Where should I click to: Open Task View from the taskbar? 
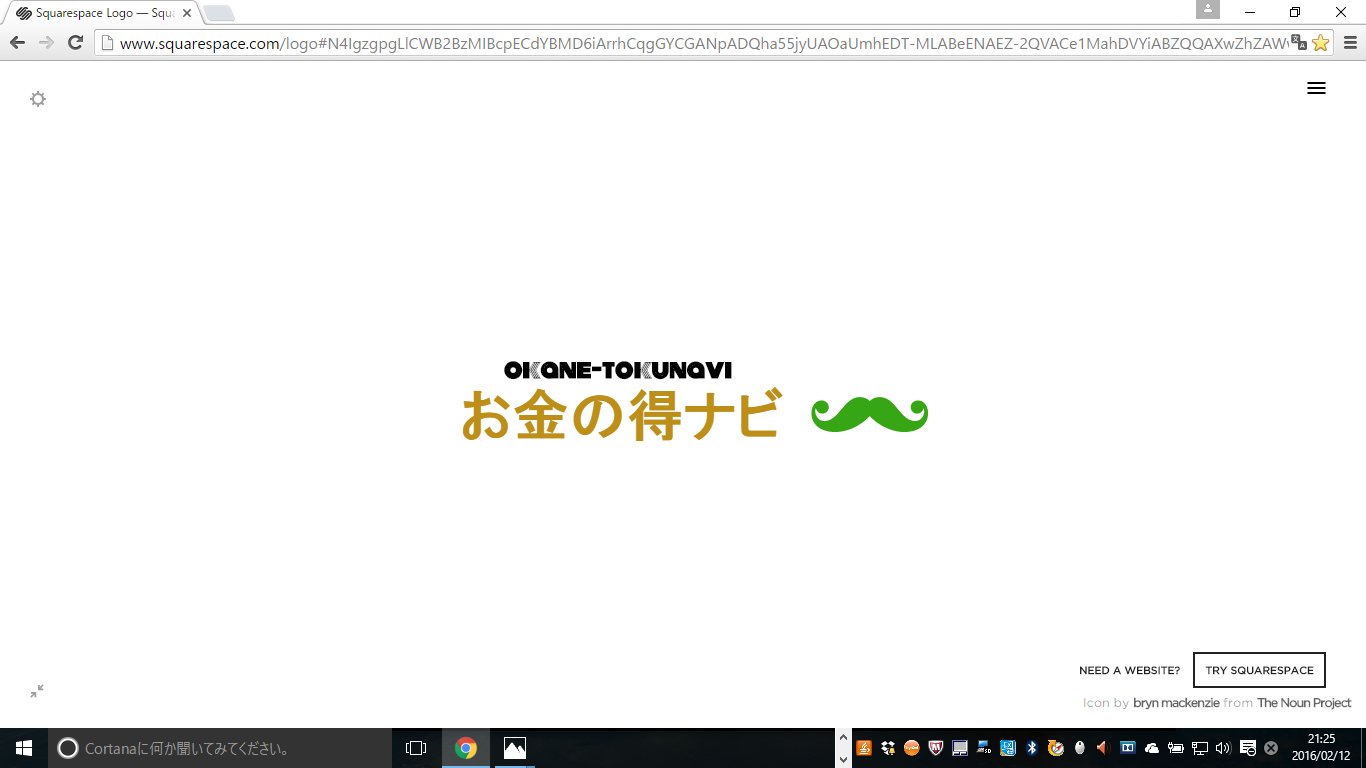(416, 748)
